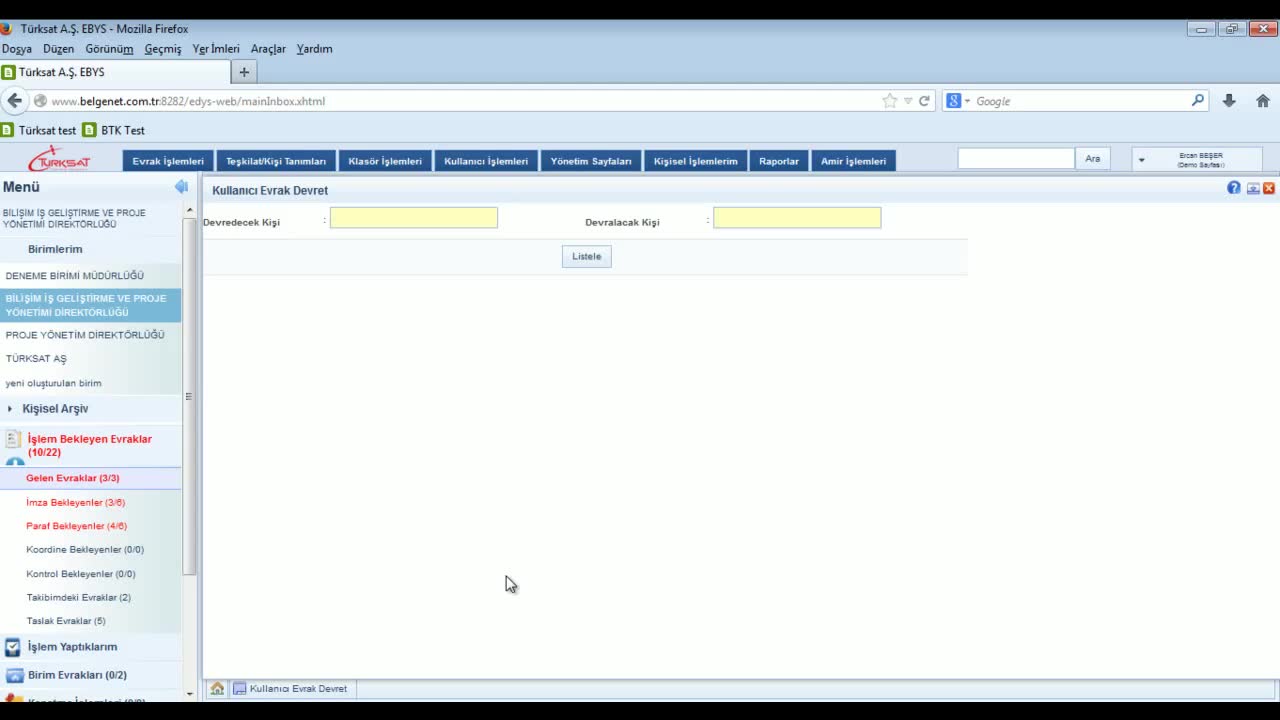
Task: Minimize the Kullanıcı Evrak Devret panel
Action: 1252,188
